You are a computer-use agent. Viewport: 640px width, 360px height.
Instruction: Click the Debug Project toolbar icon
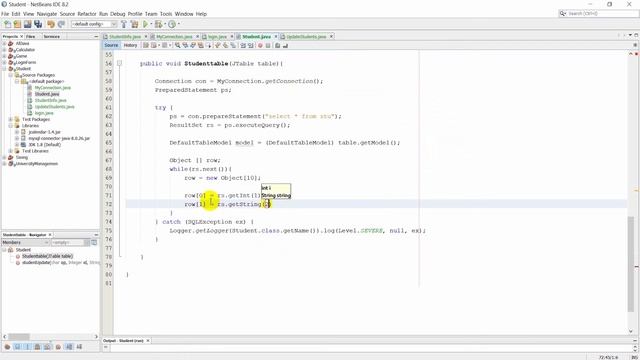(159, 24)
